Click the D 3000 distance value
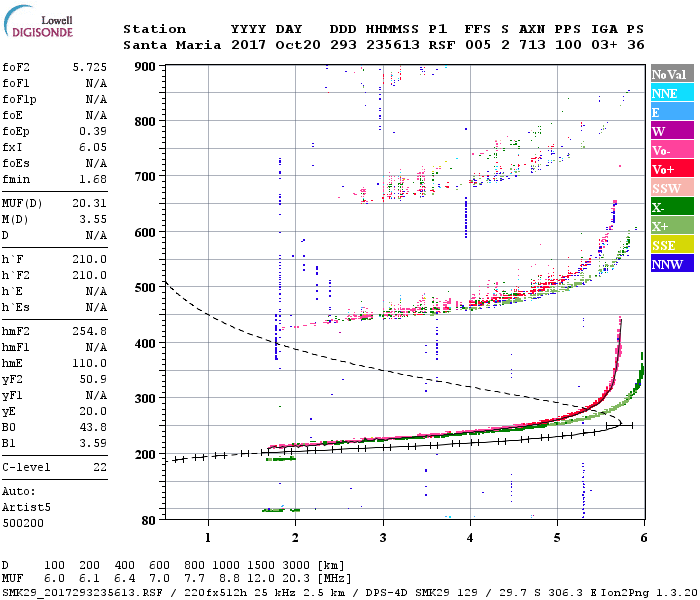The height and width of the screenshot is (600, 700). (x=296, y=565)
